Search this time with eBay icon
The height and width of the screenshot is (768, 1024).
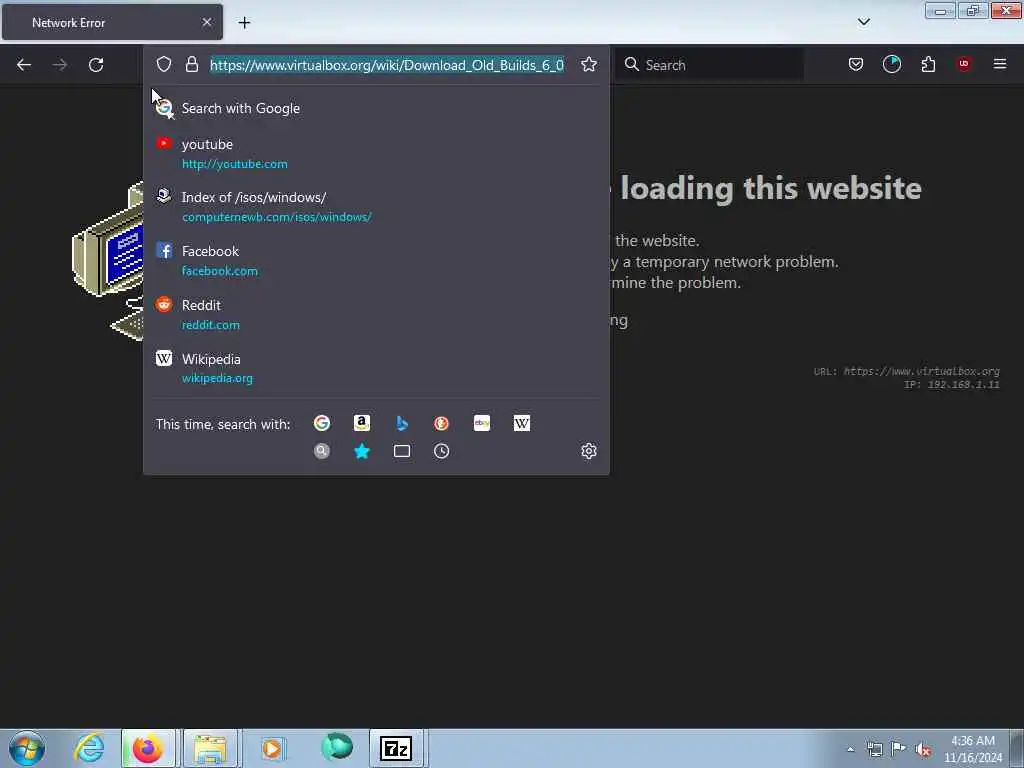(482, 423)
